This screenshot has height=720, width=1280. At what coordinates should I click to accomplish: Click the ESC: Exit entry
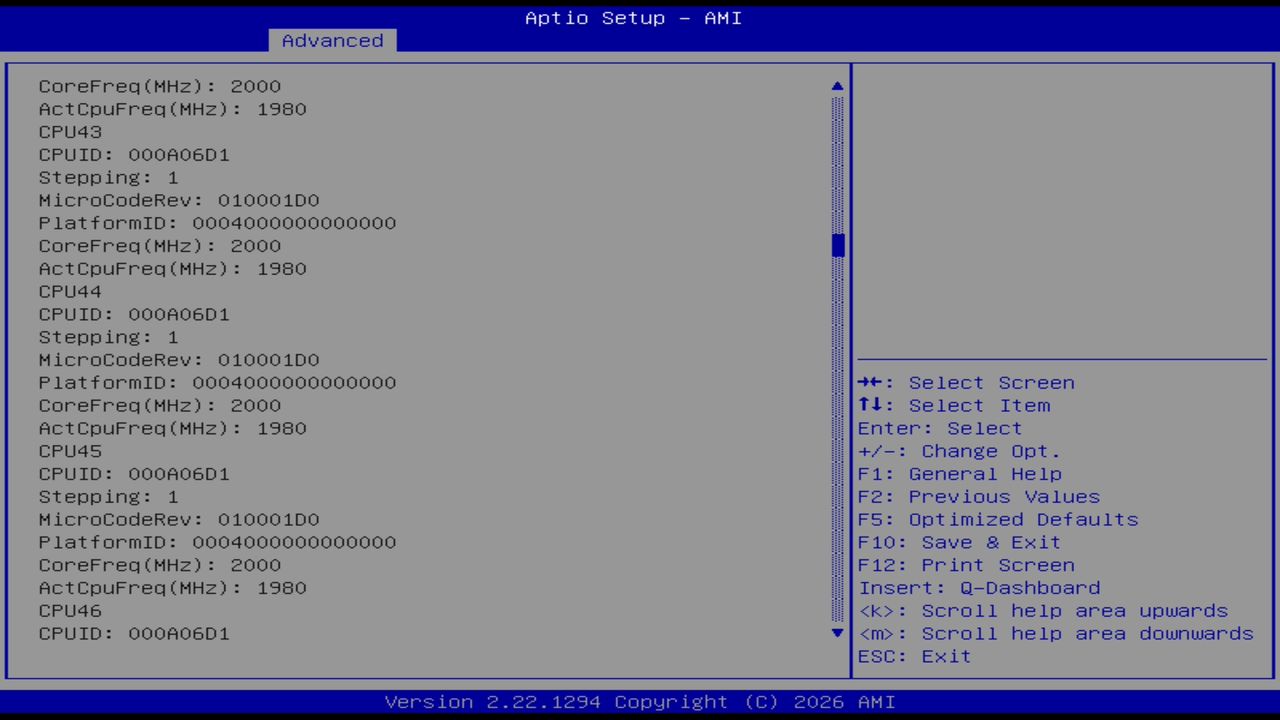[913, 656]
